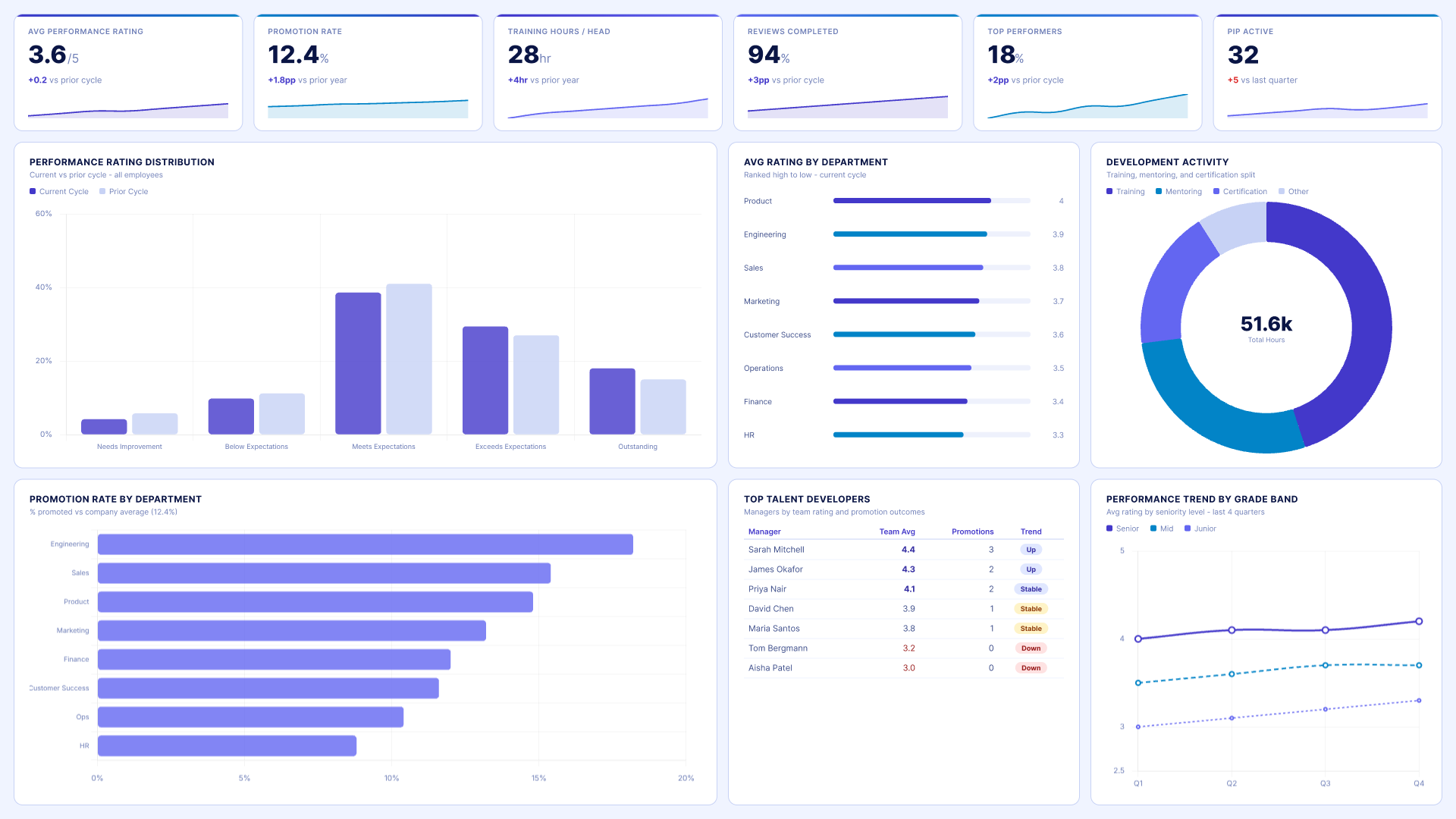Image resolution: width=1456 pixels, height=819 pixels.
Task: Toggle the Junior series legend item
Action: pyautogui.click(x=1200, y=529)
